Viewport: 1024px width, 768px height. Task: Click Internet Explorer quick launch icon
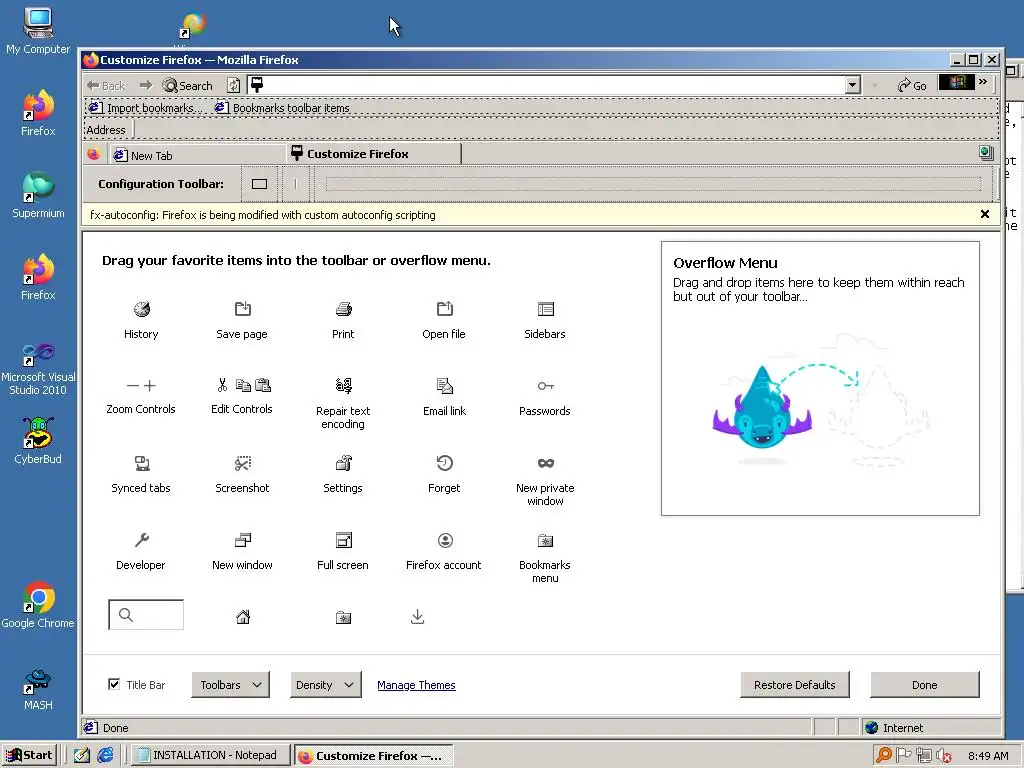click(105, 755)
